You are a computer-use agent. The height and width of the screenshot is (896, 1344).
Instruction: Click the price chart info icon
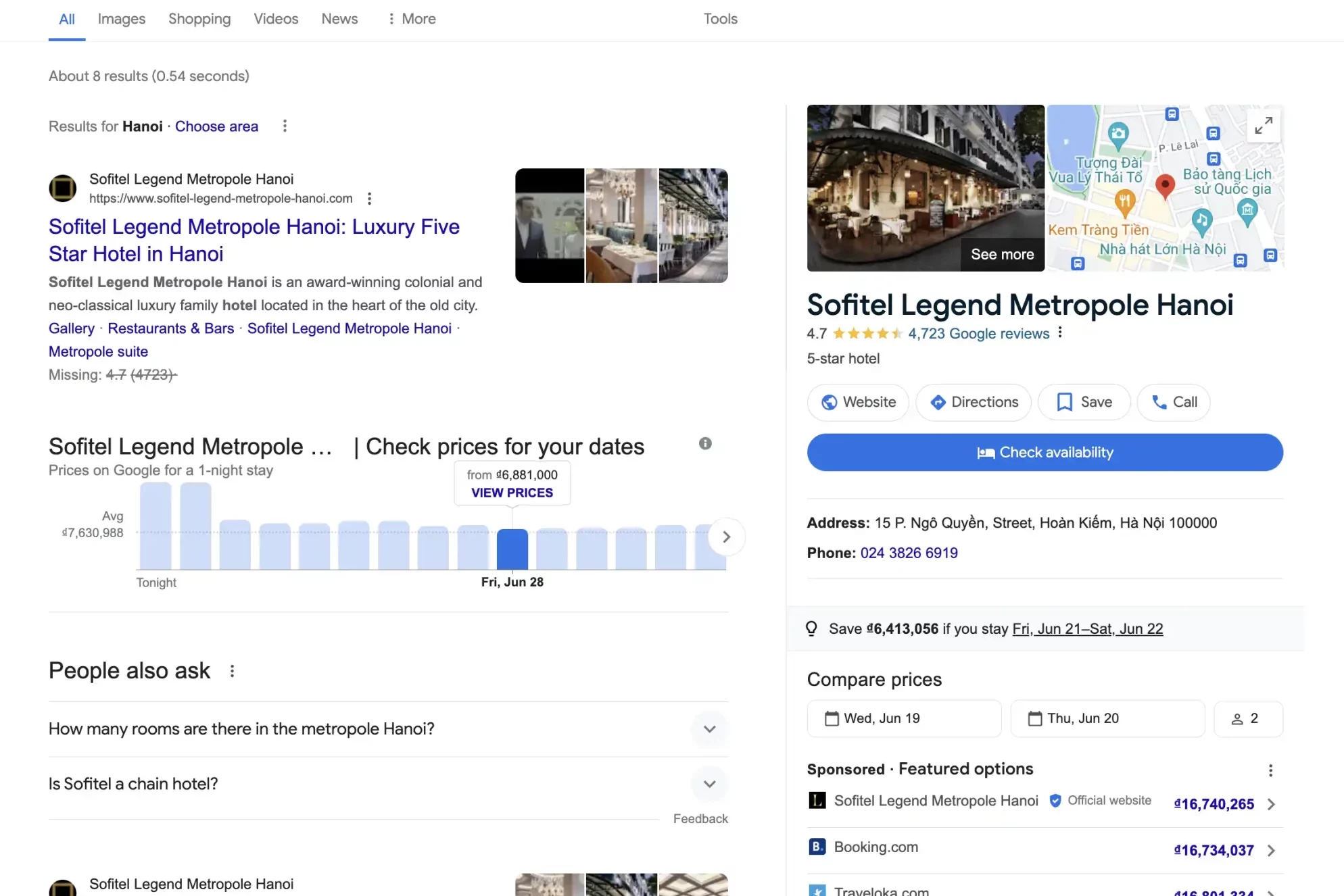coord(705,443)
